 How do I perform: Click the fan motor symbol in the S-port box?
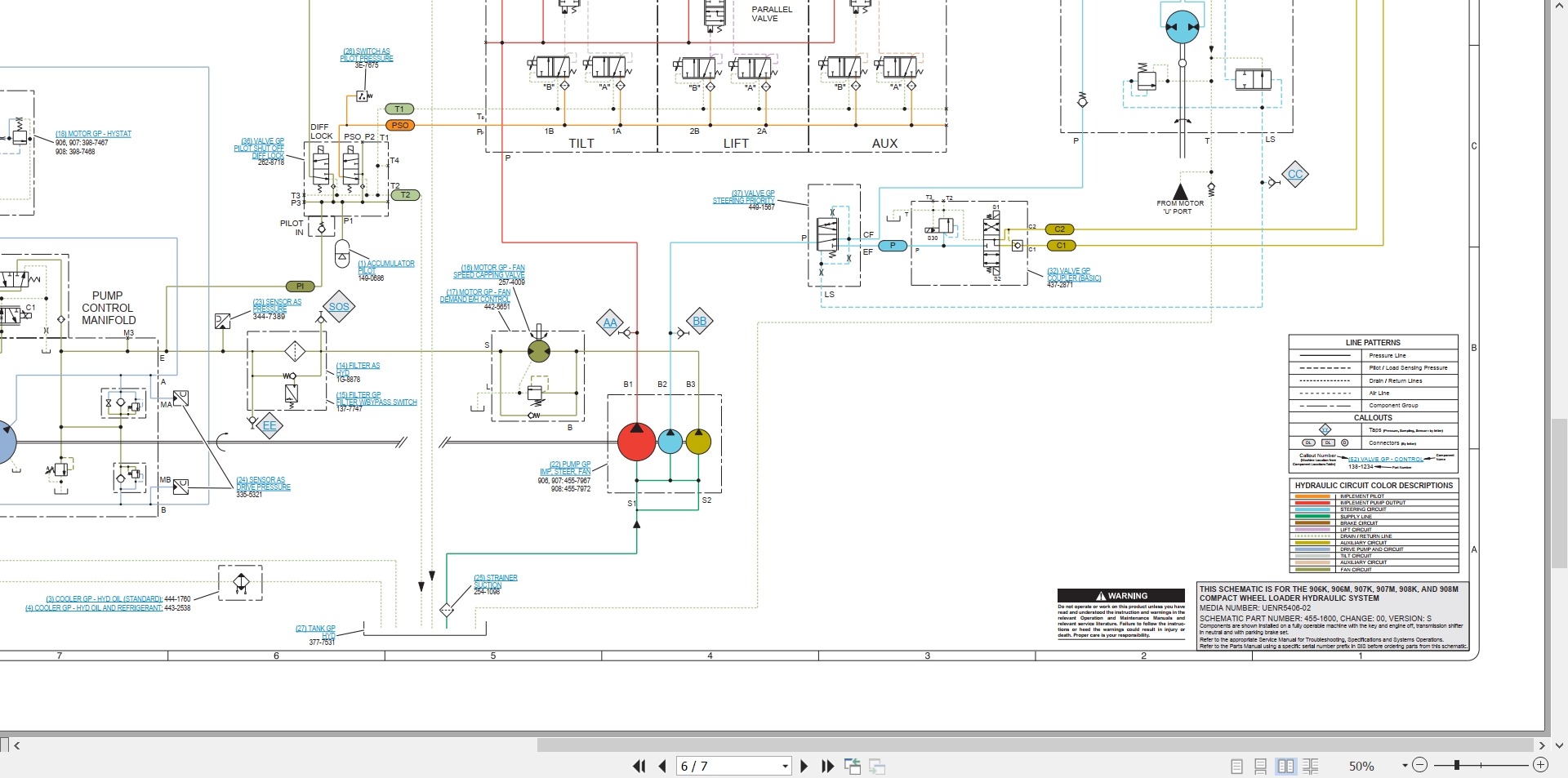pyautogui.click(x=539, y=352)
